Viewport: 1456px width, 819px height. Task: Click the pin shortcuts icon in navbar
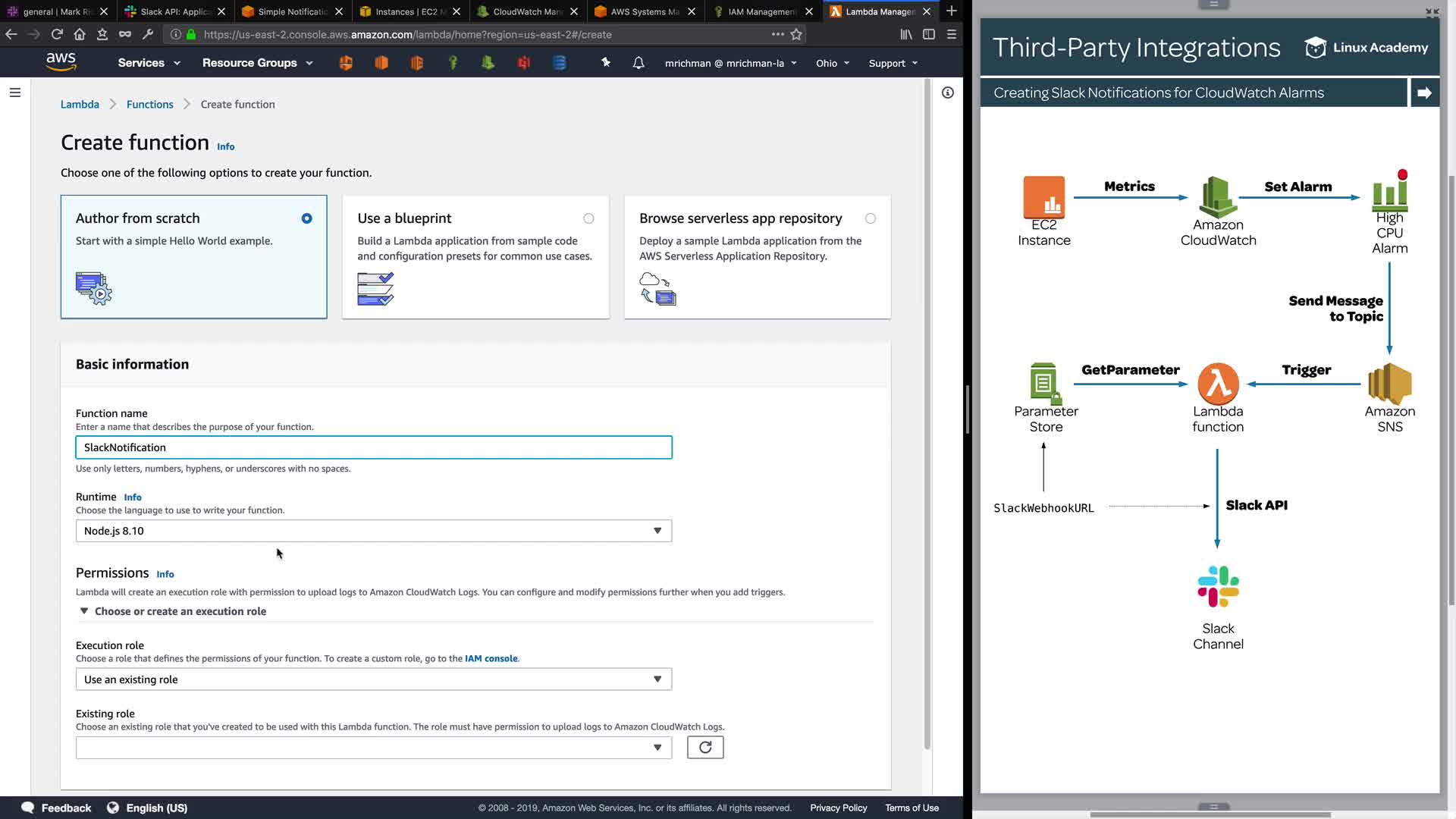(606, 63)
